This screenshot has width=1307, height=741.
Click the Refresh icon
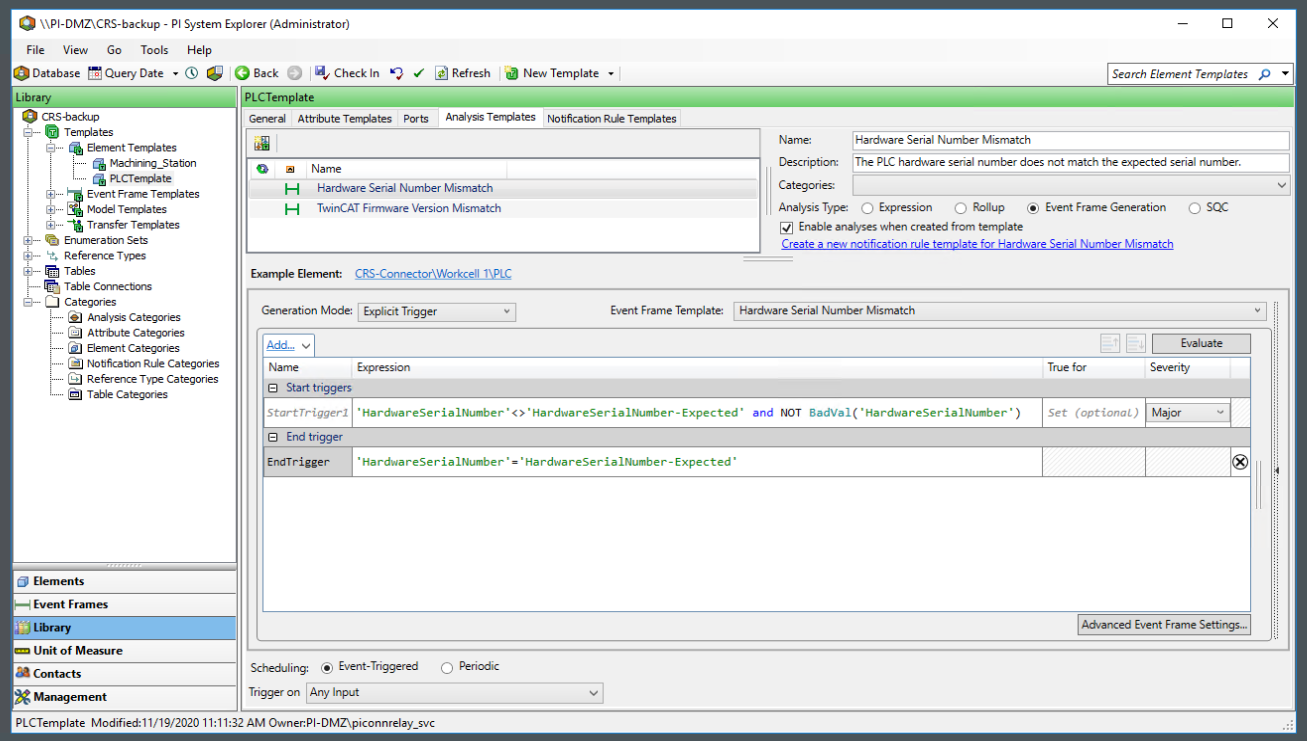click(x=441, y=73)
